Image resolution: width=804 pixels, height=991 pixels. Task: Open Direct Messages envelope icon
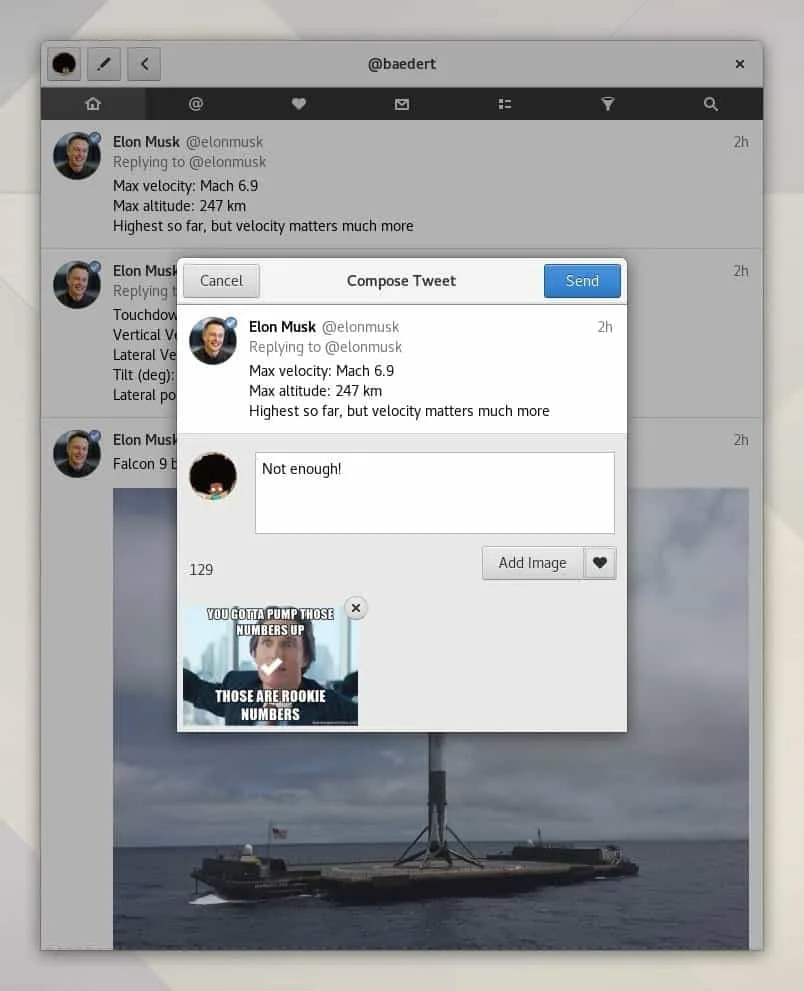tap(401, 103)
